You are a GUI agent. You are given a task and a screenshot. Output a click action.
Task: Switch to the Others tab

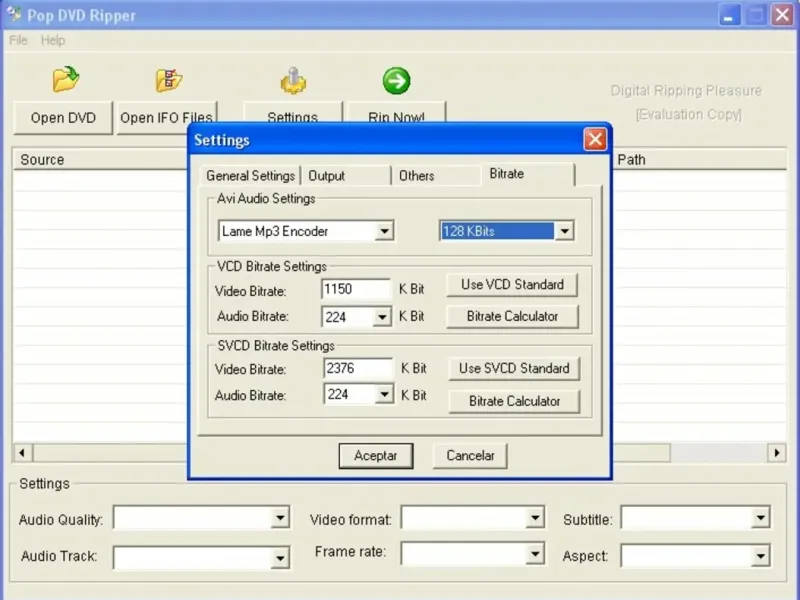[x=436, y=176]
